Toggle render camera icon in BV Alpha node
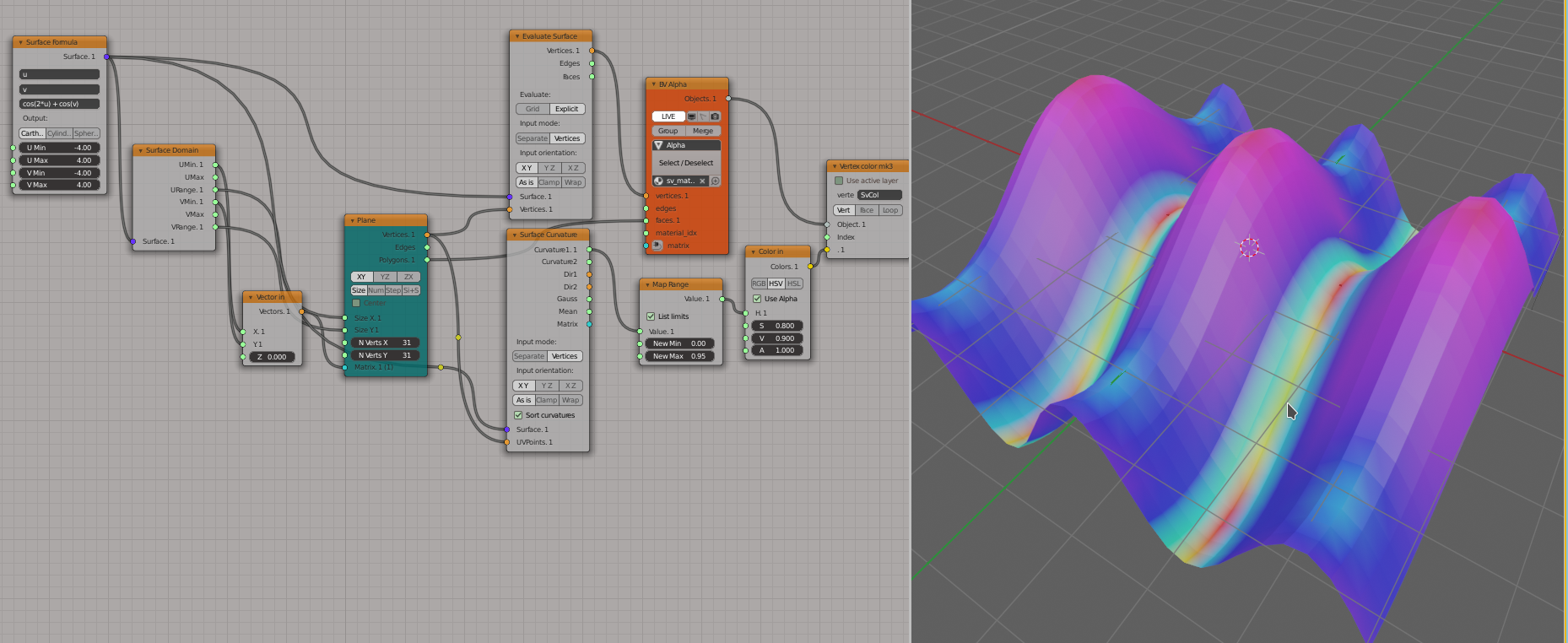This screenshot has width=1568, height=643. tap(715, 116)
